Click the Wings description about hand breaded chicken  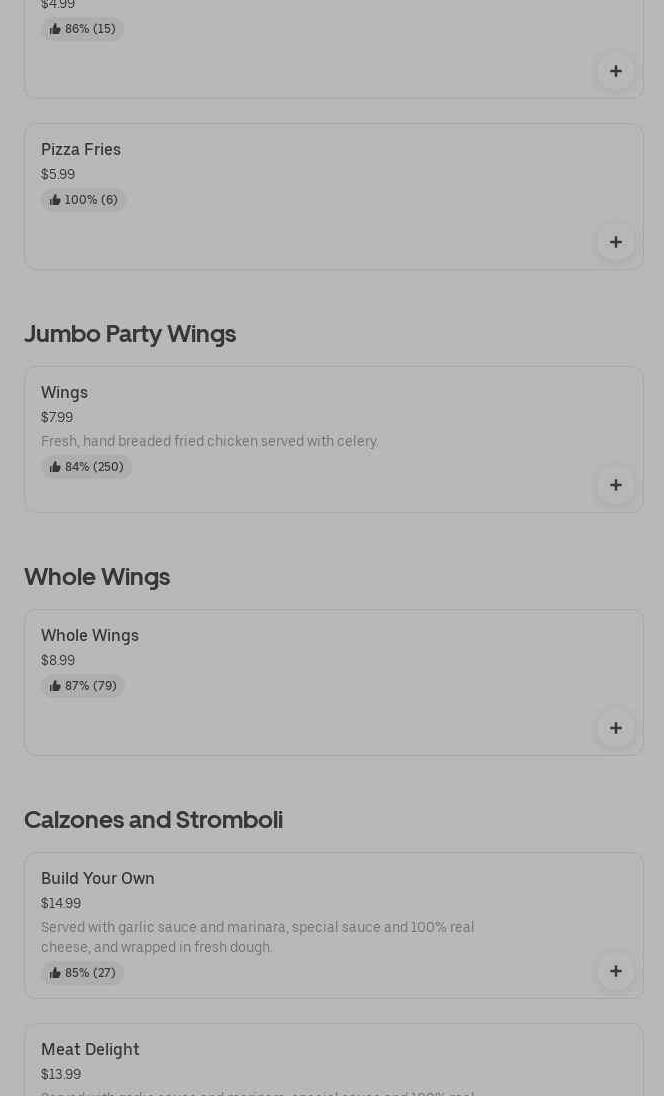[210, 441]
